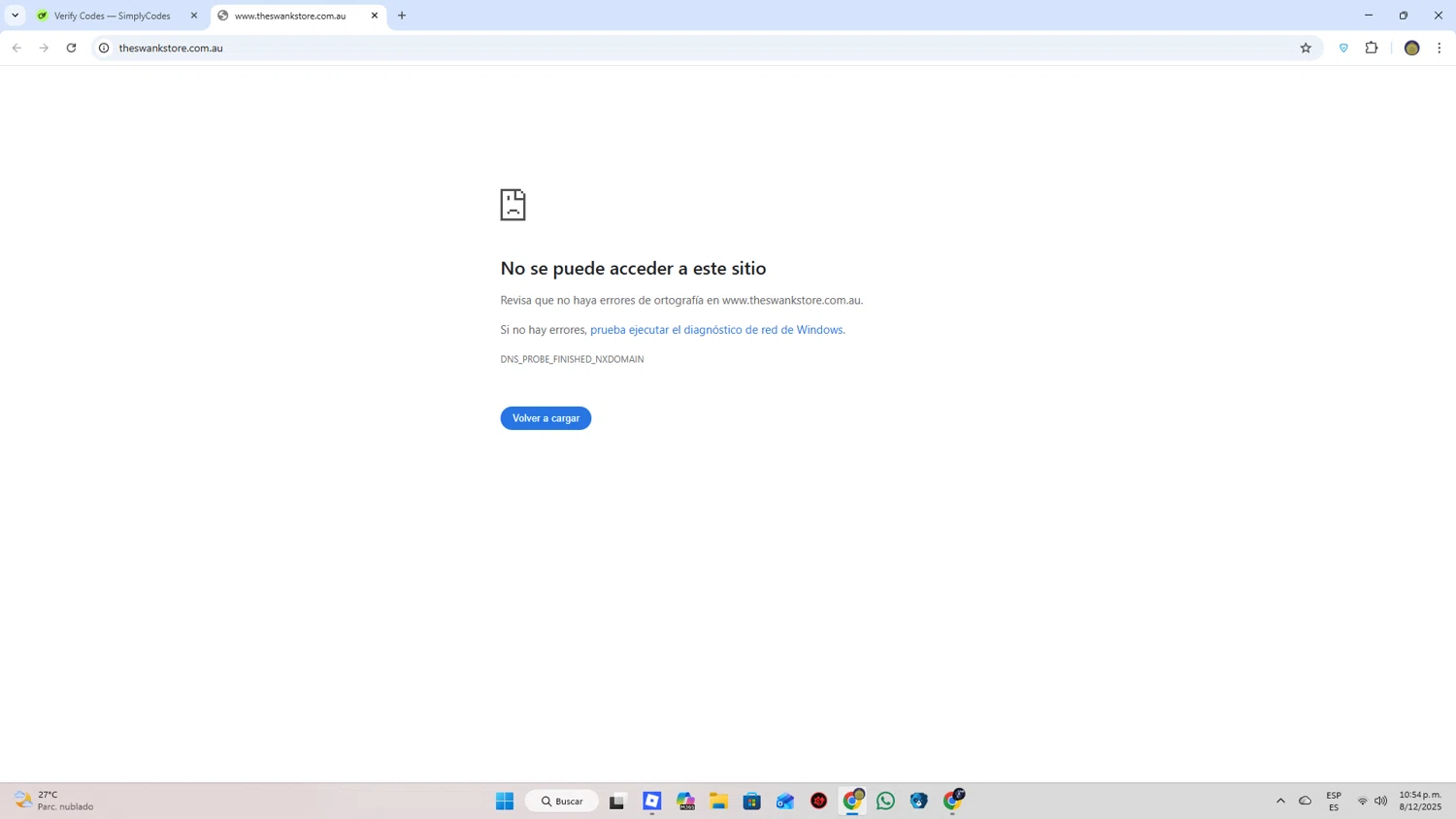Open the clock showing 10:54 p.m.

1420,801
